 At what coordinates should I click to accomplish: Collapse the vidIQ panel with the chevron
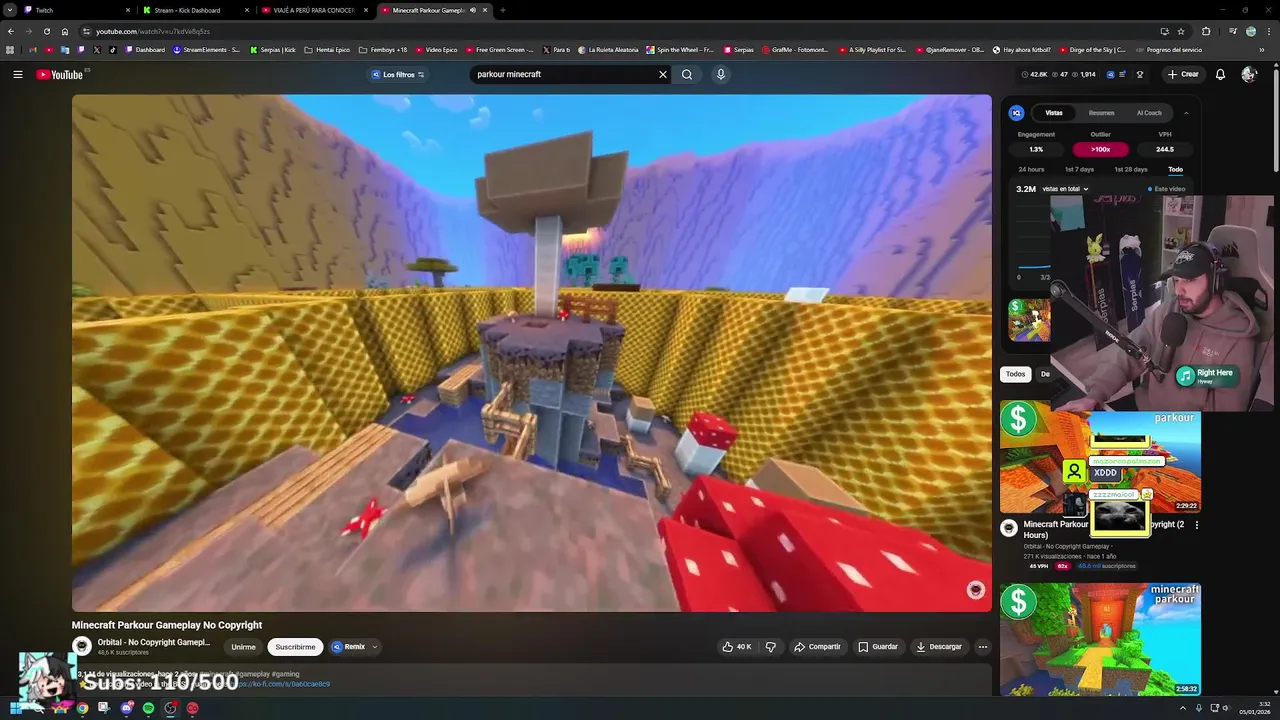tap(1186, 113)
